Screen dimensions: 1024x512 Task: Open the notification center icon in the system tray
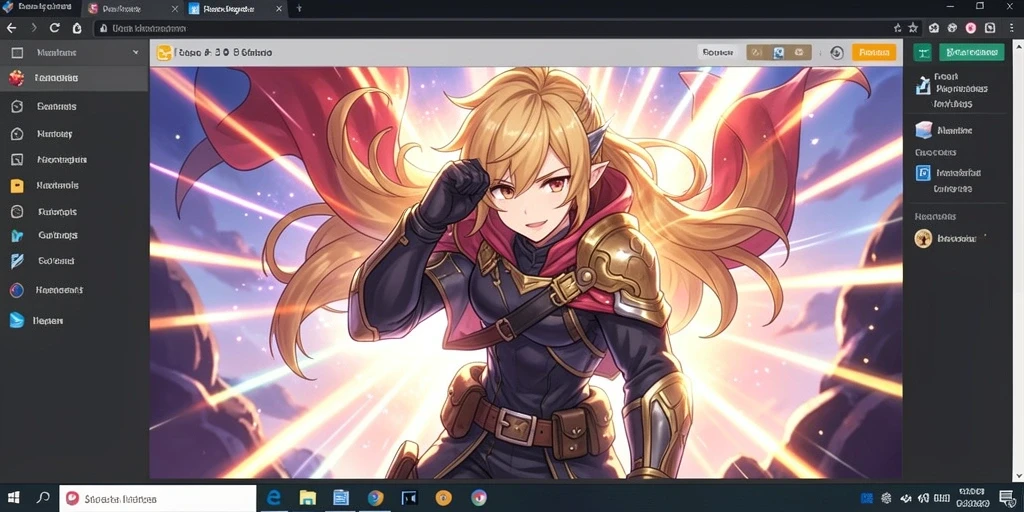[1007, 499]
